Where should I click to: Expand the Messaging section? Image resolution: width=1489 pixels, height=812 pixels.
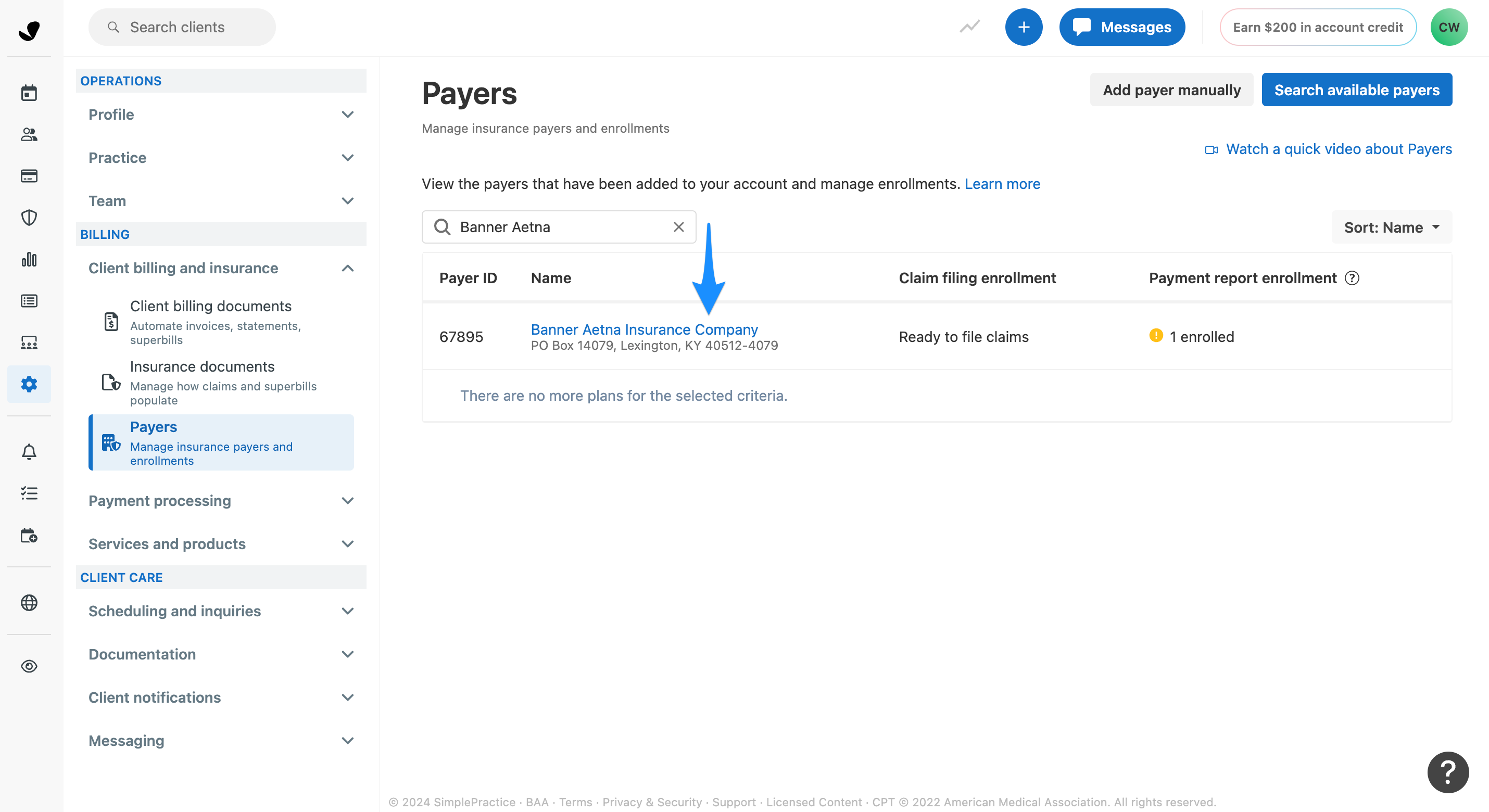(x=221, y=740)
